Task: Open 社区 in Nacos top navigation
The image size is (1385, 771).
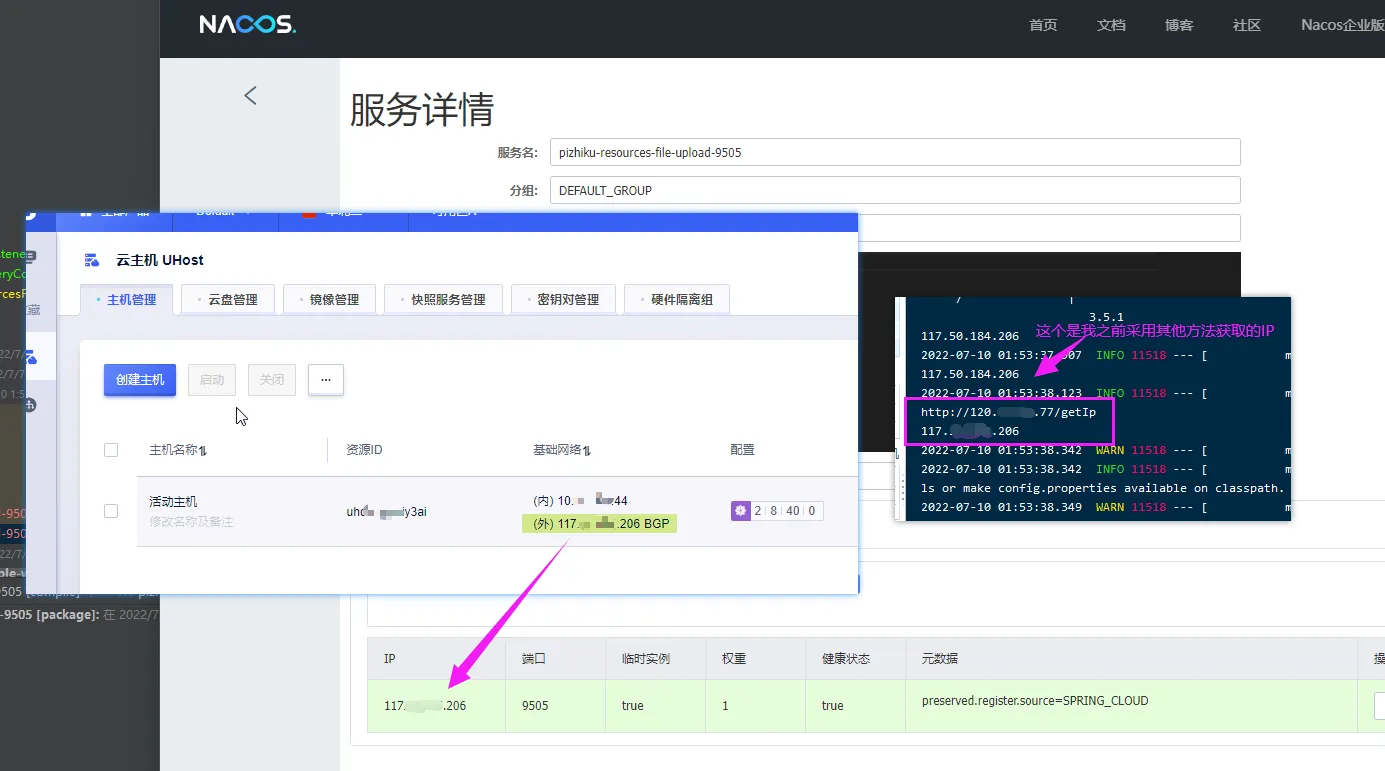Action: click(1247, 25)
